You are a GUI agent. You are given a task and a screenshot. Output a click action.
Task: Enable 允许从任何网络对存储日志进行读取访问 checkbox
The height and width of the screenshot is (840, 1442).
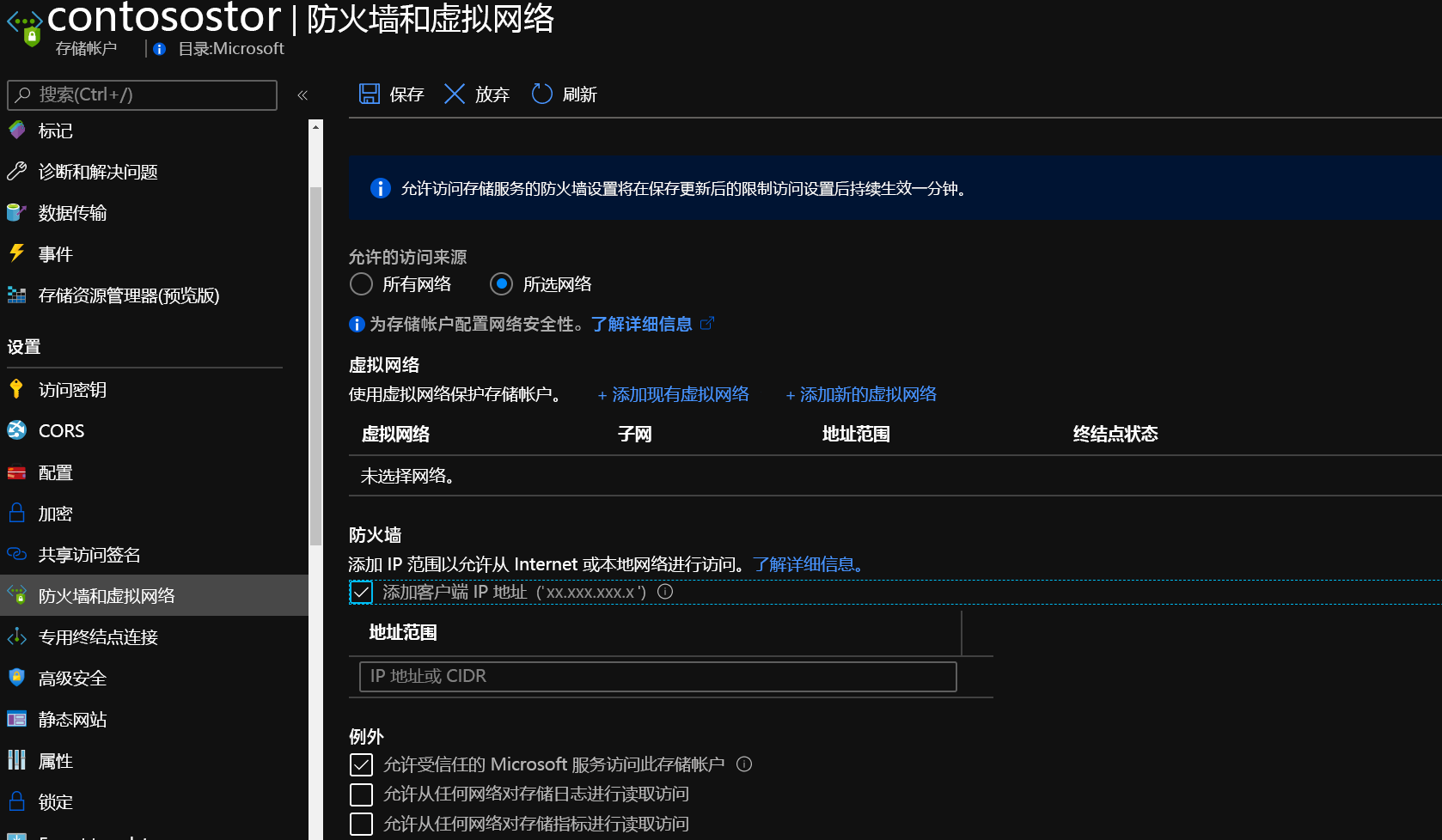(x=361, y=794)
